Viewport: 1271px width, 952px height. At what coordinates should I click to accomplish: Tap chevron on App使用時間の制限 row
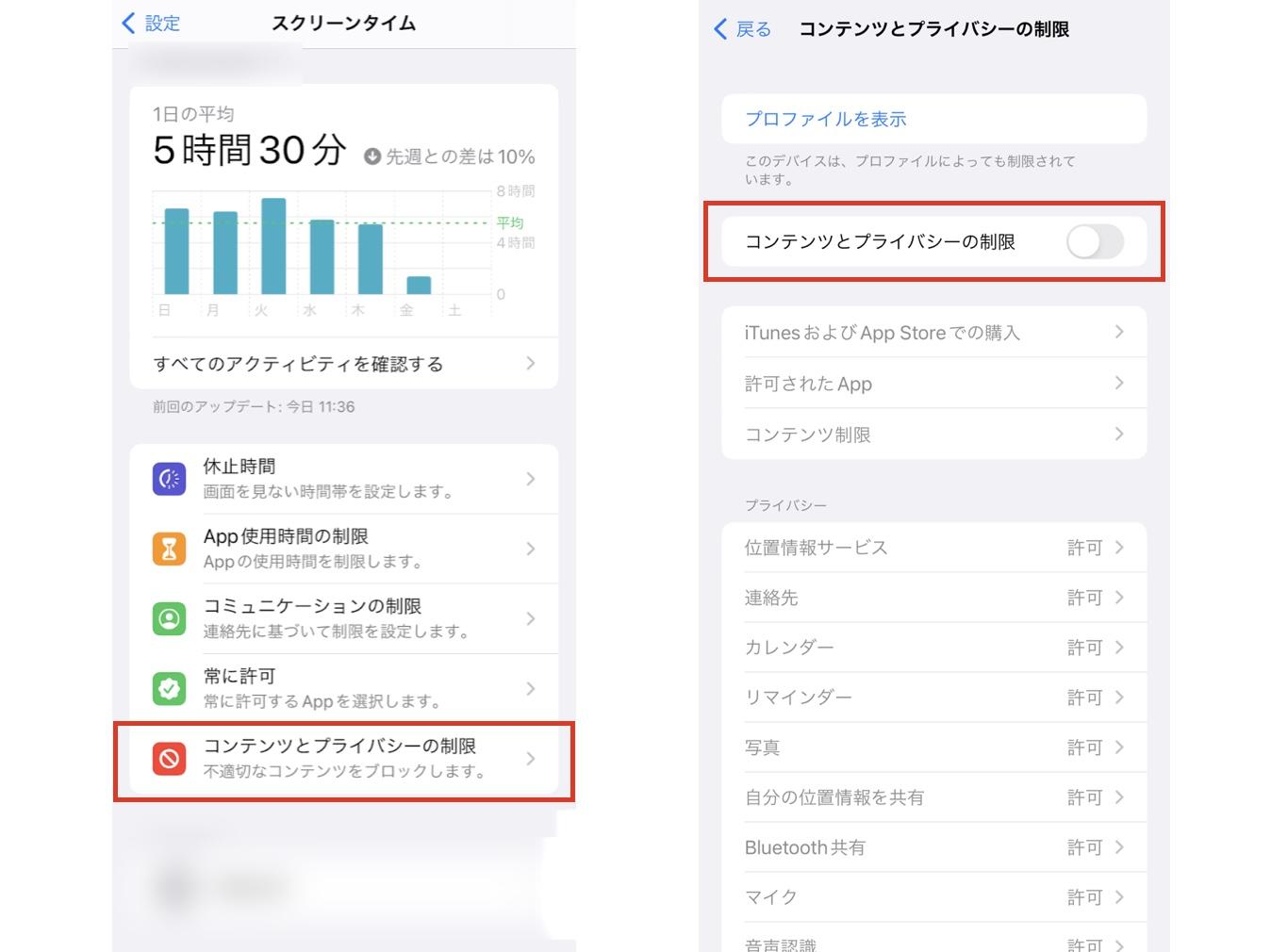(531, 549)
